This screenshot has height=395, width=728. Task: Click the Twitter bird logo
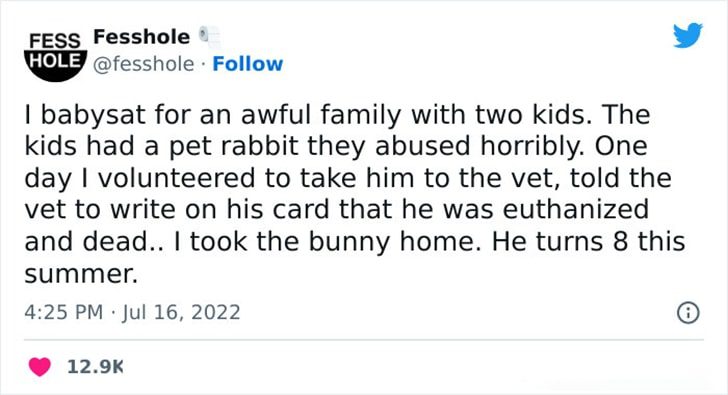pyautogui.click(x=688, y=35)
